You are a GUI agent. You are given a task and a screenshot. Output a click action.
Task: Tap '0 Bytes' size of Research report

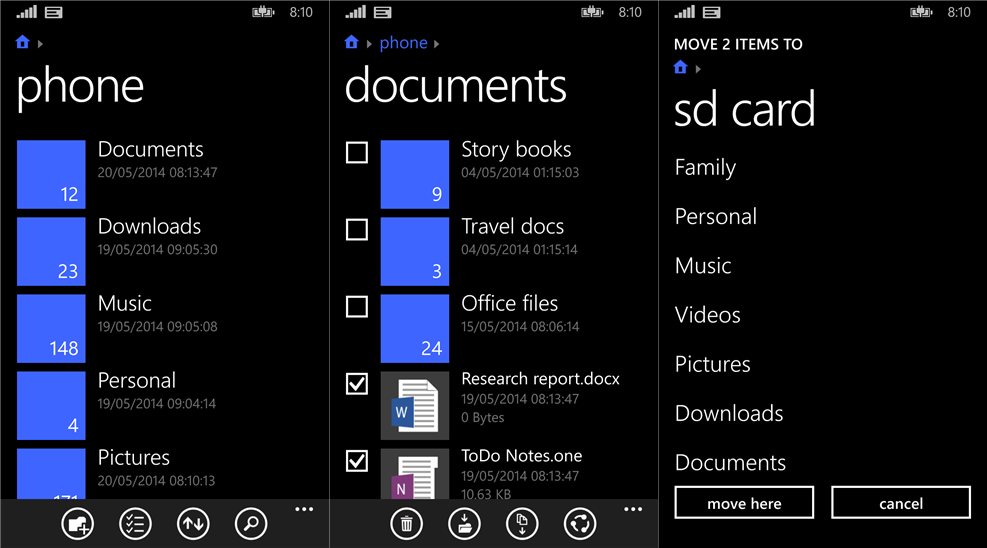(x=482, y=417)
